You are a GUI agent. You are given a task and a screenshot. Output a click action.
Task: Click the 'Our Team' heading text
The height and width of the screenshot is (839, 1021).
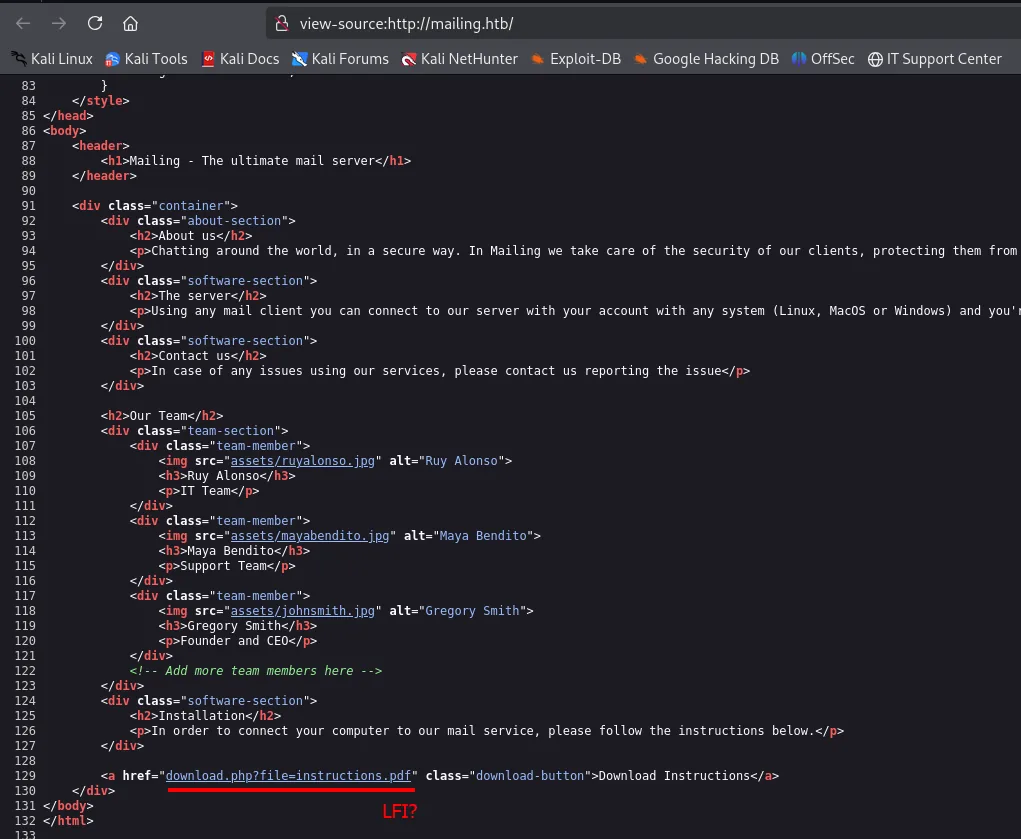pos(158,415)
